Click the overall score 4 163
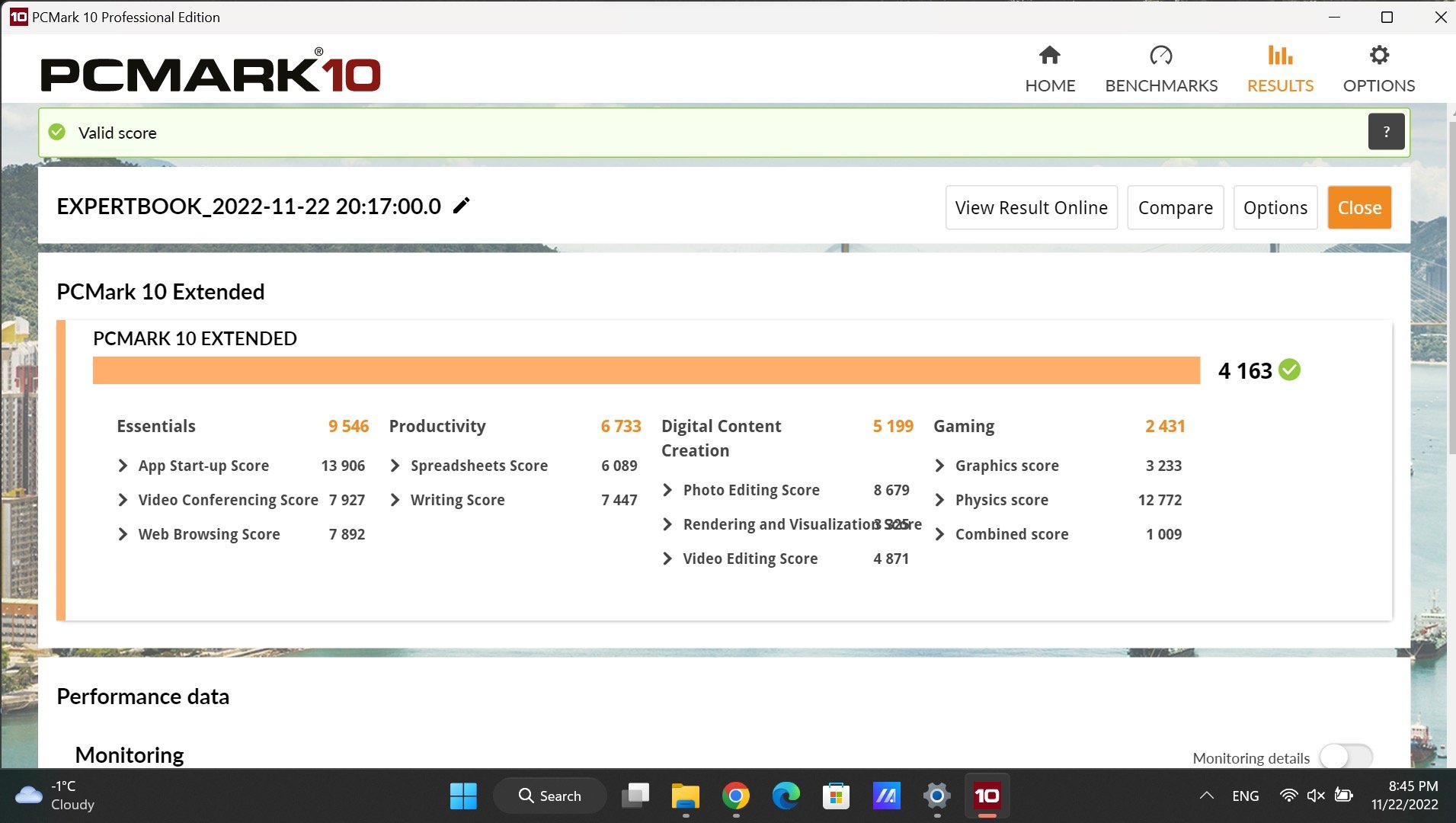The image size is (1456, 823). coord(1245,370)
